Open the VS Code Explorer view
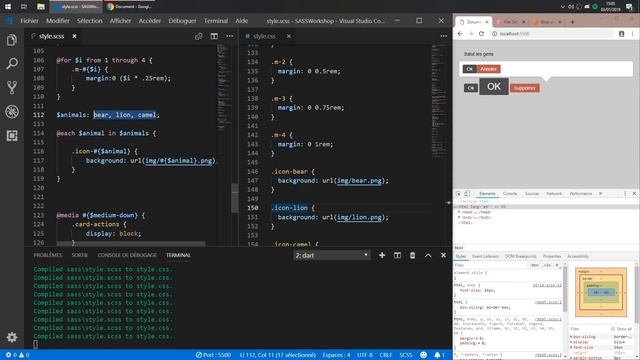 pos(12,40)
